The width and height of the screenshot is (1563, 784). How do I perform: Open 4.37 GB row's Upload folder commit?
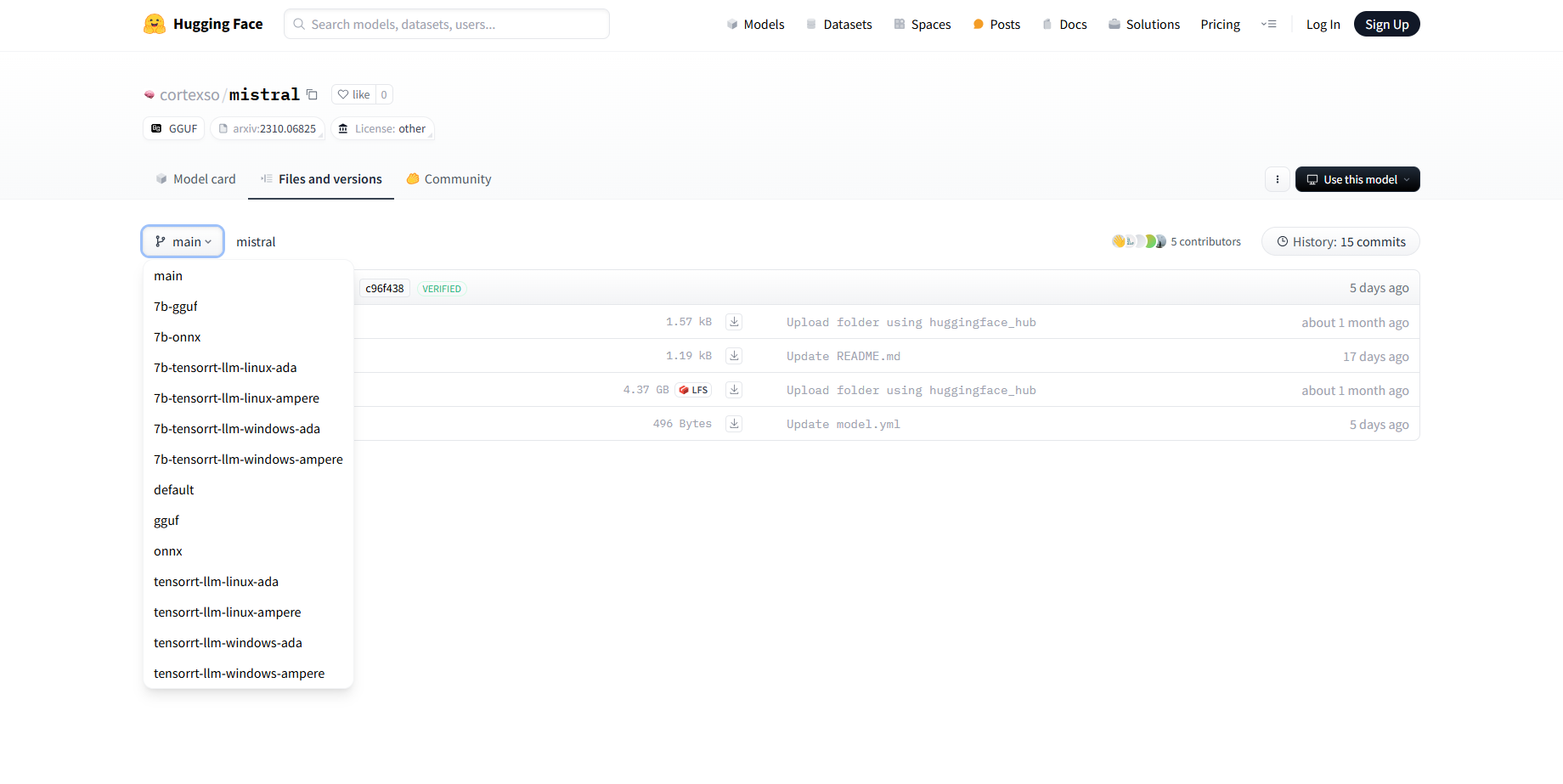(911, 390)
